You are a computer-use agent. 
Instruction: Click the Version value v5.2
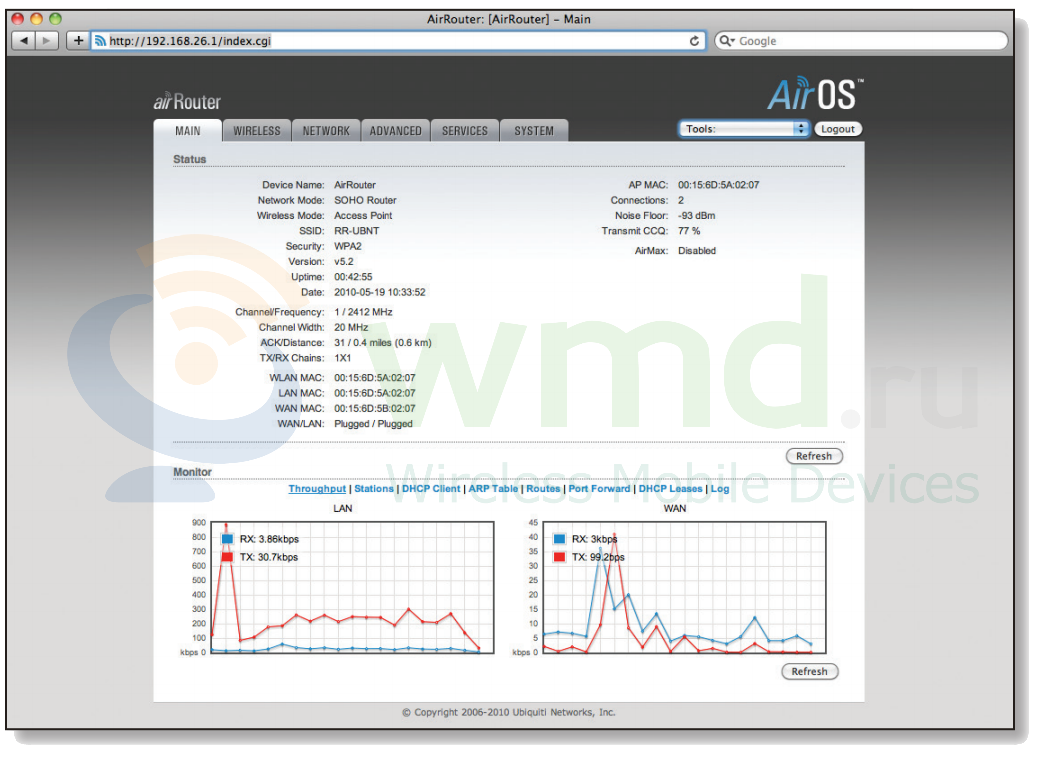point(344,262)
